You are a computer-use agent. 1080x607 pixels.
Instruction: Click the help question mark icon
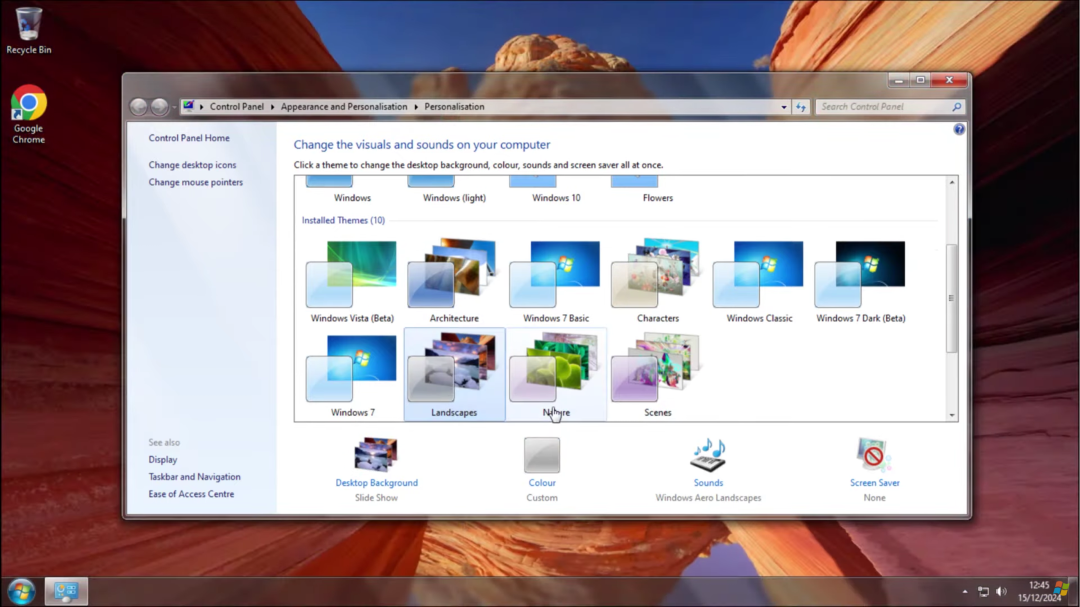point(959,130)
